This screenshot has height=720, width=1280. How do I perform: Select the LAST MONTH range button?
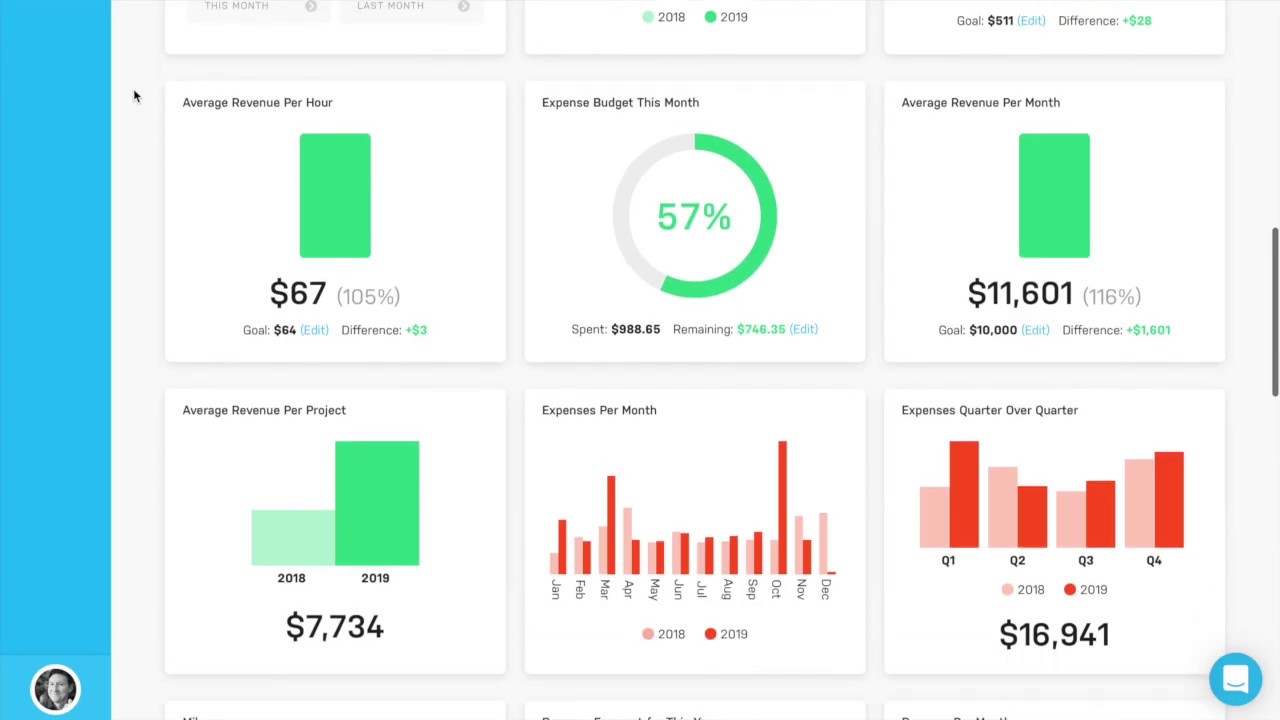tap(410, 7)
